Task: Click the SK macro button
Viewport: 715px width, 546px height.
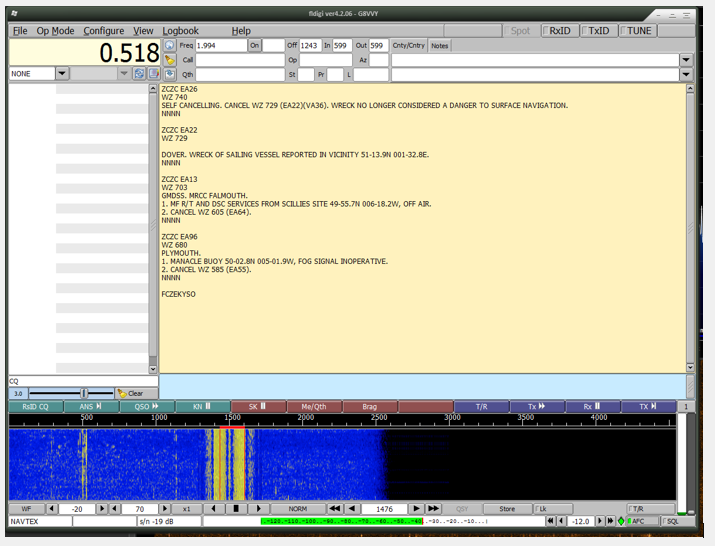Action: pos(258,406)
